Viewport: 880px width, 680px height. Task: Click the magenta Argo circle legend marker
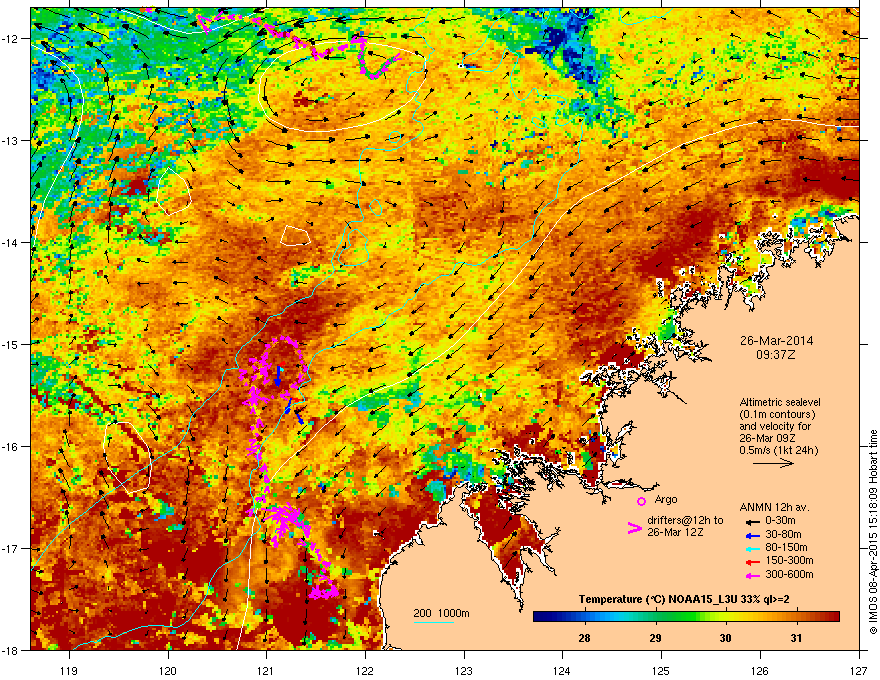point(641,501)
